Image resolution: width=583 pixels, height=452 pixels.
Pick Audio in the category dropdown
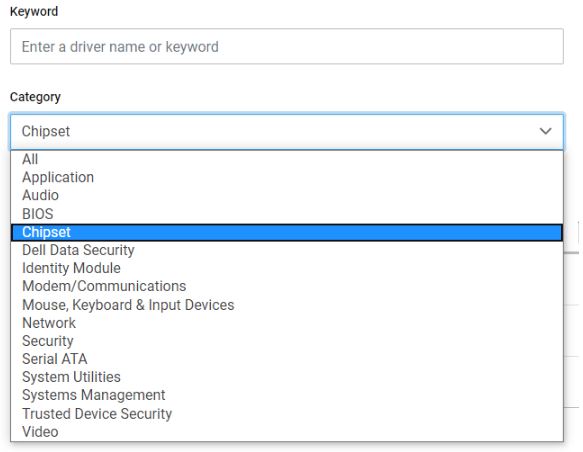coord(287,196)
